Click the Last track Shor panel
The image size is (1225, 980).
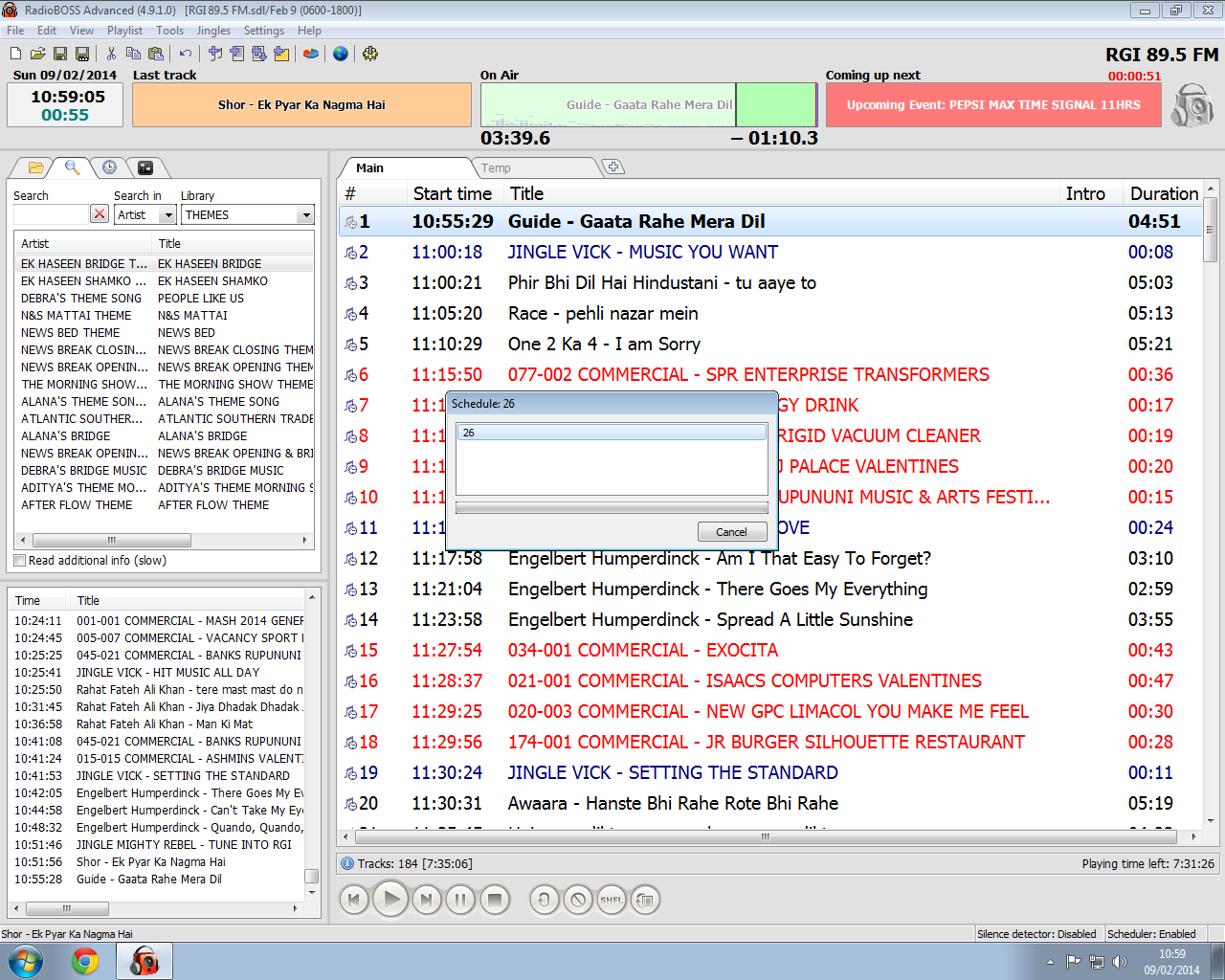(x=301, y=105)
